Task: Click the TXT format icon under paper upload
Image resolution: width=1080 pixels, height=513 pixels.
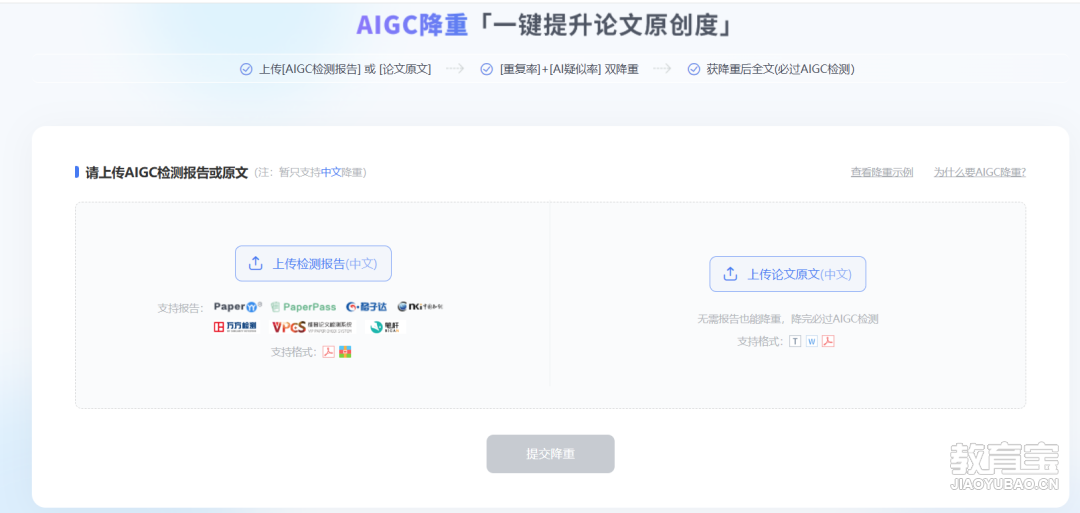Action: point(795,341)
